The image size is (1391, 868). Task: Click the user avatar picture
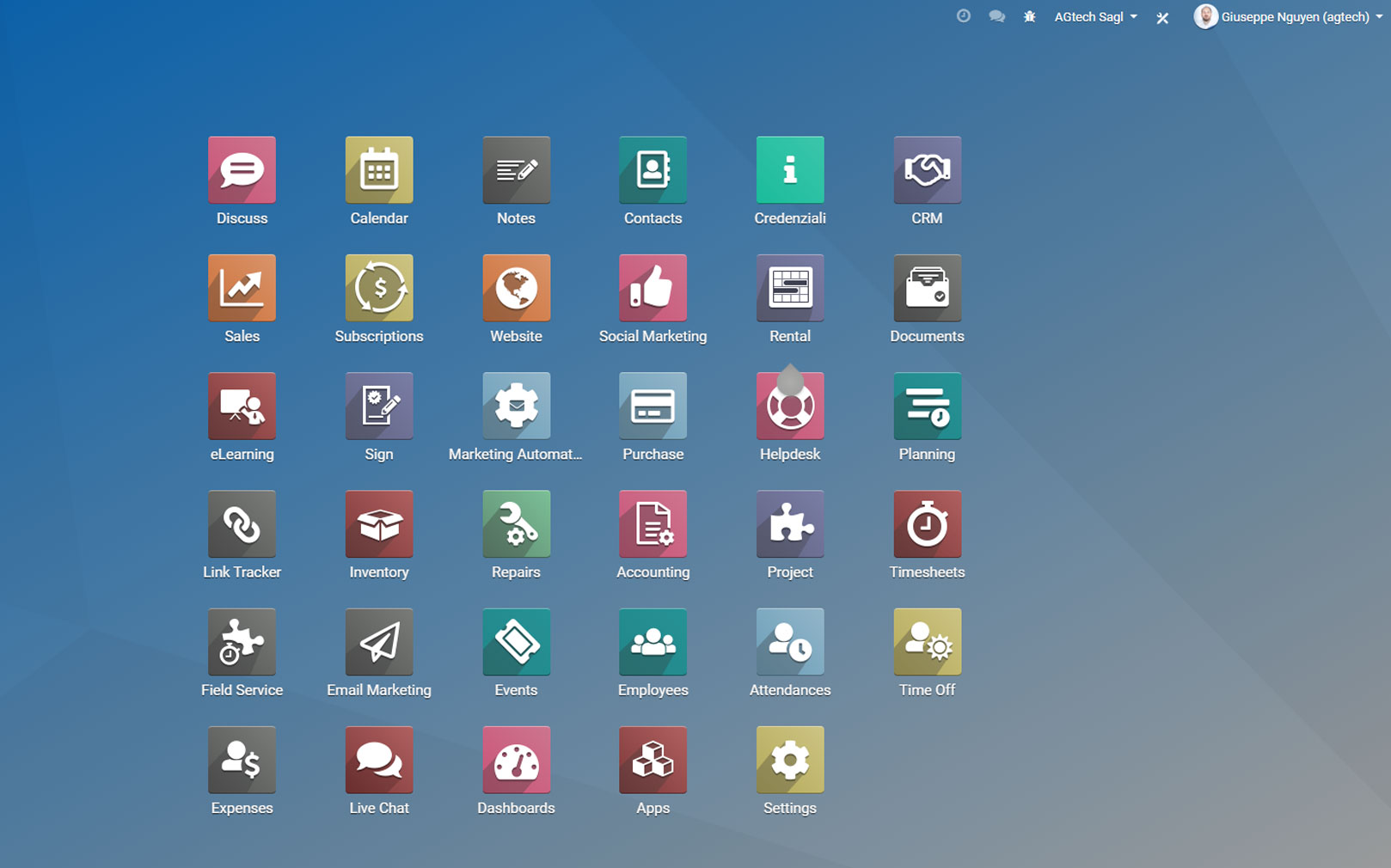pos(1206,16)
